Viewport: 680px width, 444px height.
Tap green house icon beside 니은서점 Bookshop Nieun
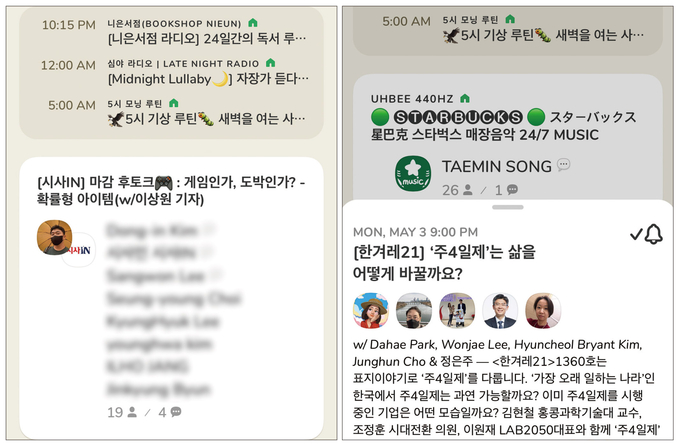point(253,23)
